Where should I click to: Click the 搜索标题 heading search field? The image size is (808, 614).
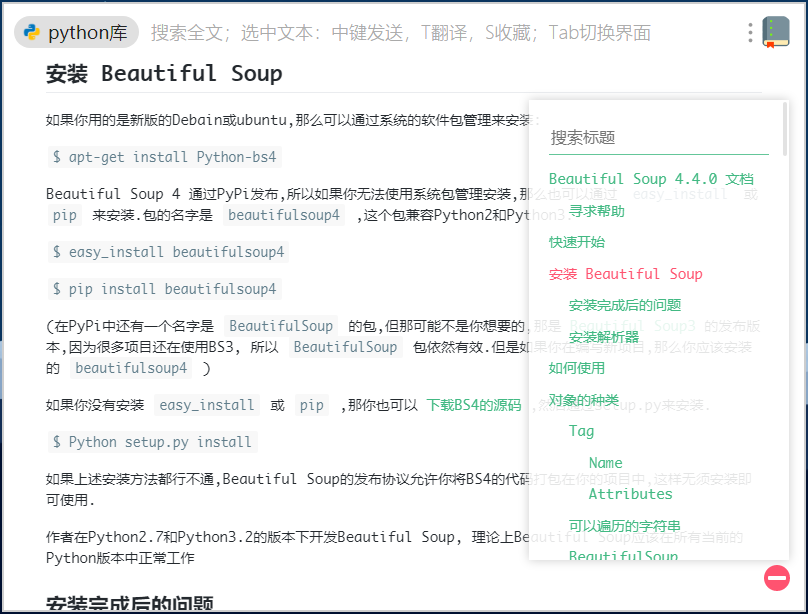pos(659,138)
